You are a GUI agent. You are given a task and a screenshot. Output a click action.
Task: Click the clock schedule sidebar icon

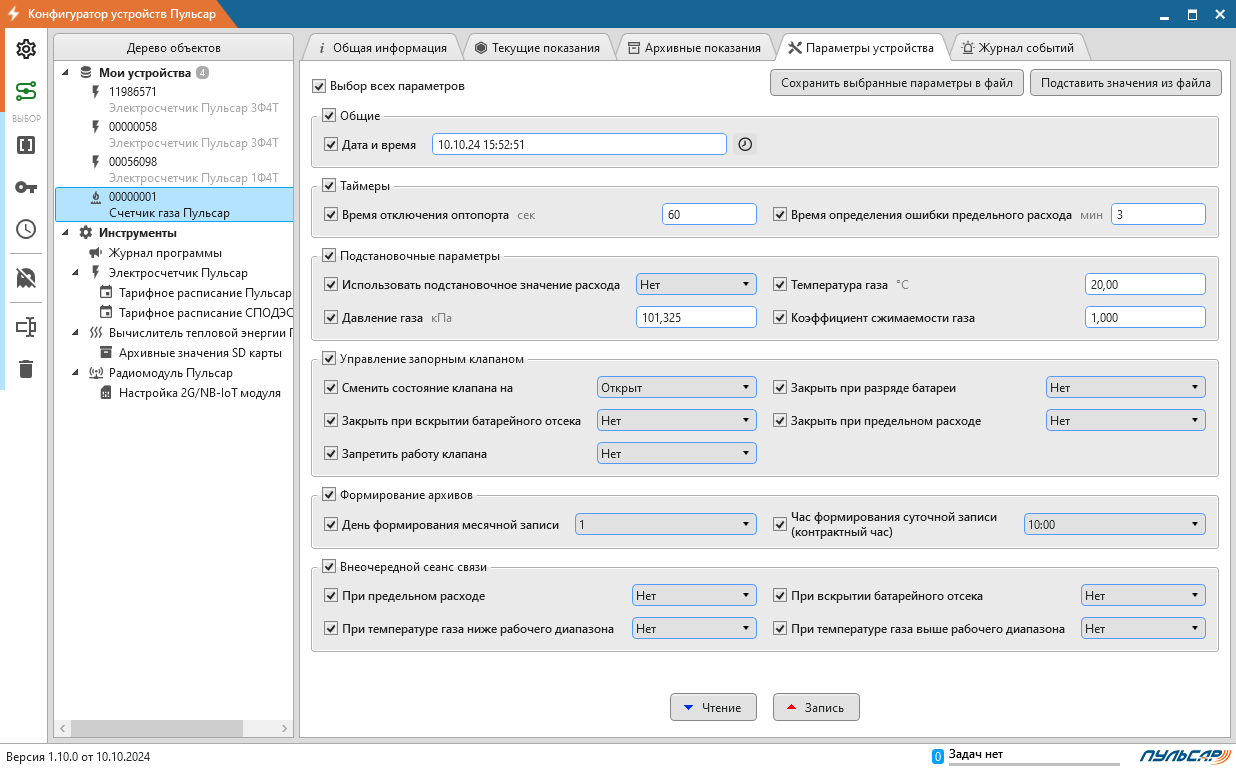click(26, 229)
